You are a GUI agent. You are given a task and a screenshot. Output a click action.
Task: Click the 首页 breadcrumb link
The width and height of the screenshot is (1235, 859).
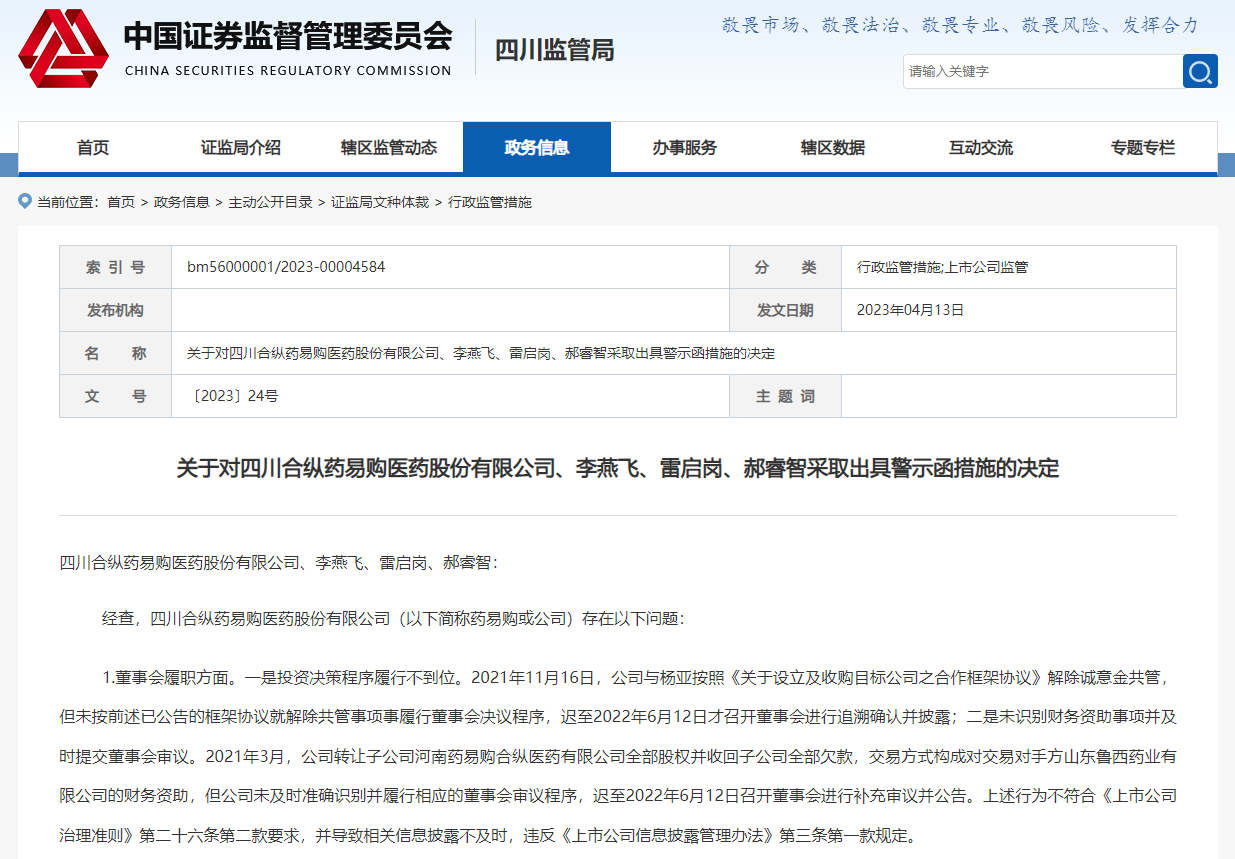coord(121,202)
